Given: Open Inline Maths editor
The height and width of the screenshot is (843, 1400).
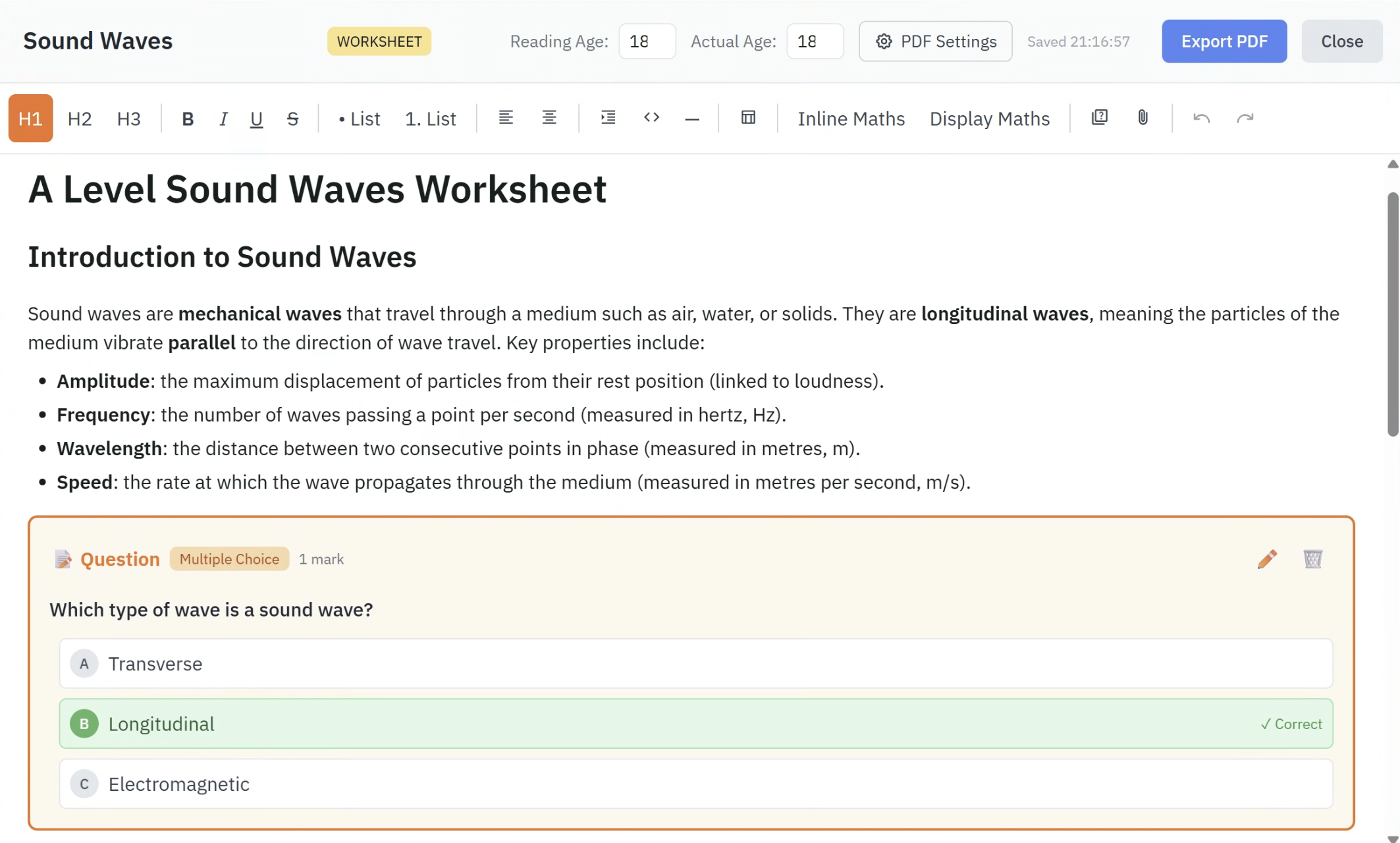Looking at the screenshot, I should 851,119.
